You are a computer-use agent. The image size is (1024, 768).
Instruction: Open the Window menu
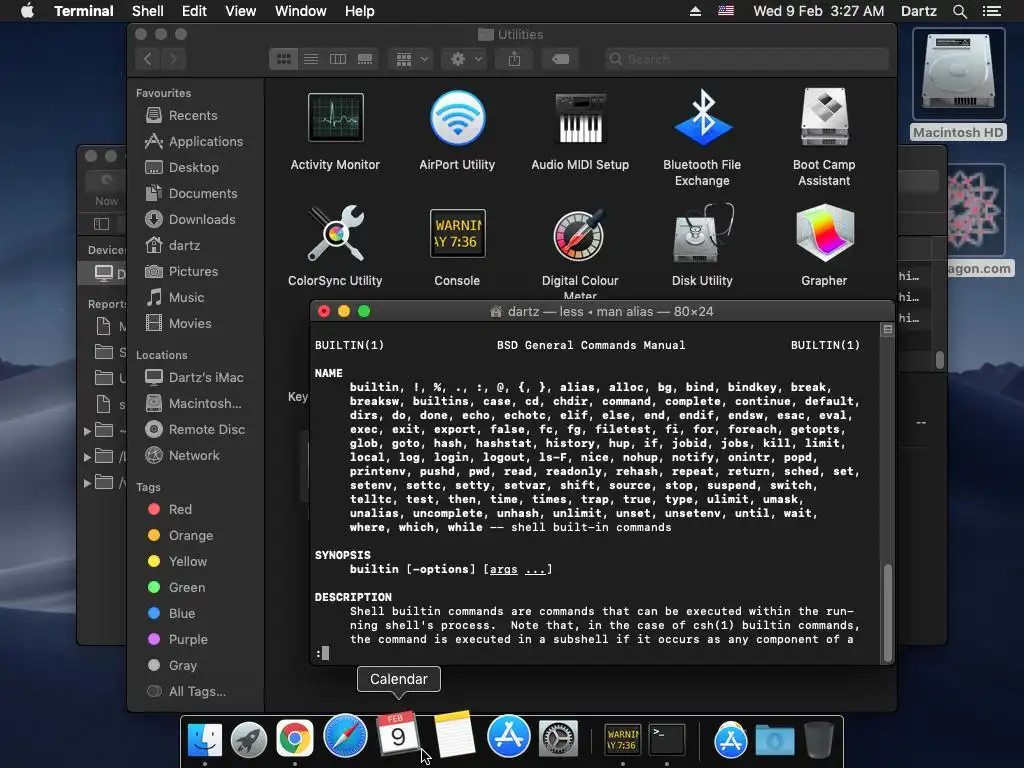click(x=300, y=11)
